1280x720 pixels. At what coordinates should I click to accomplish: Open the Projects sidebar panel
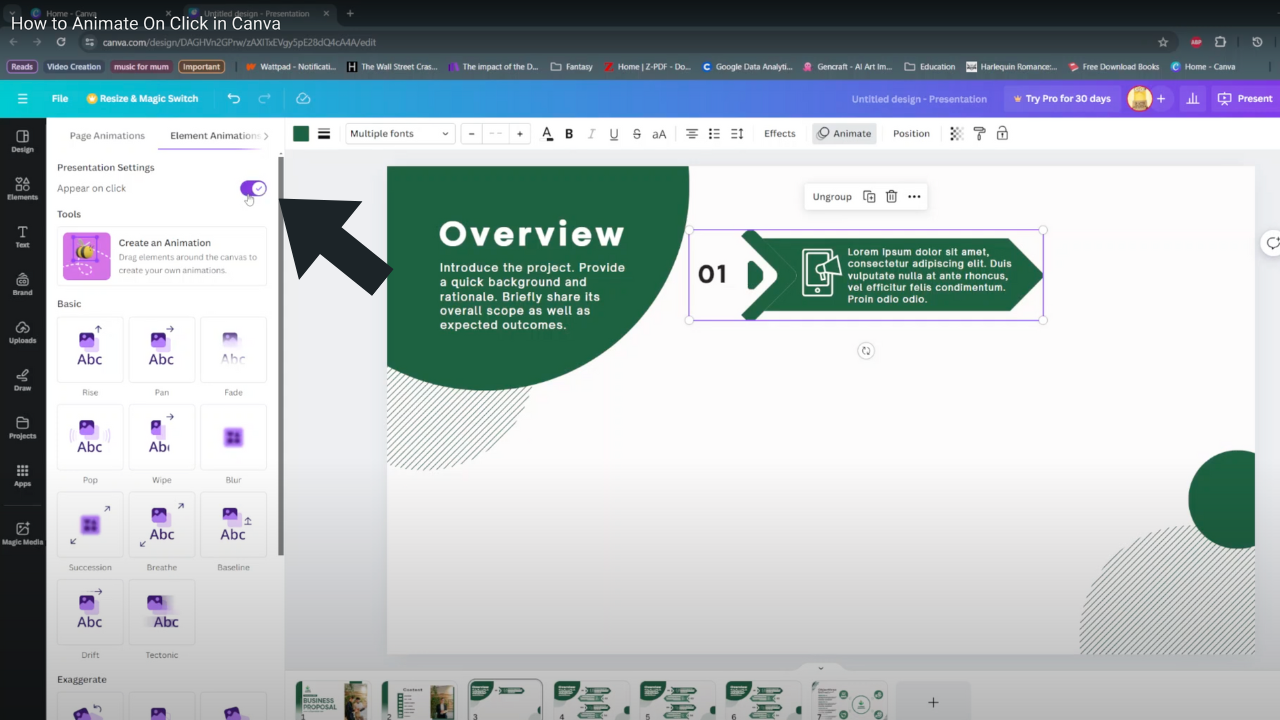pyautogui.click(x=22, y=428)
